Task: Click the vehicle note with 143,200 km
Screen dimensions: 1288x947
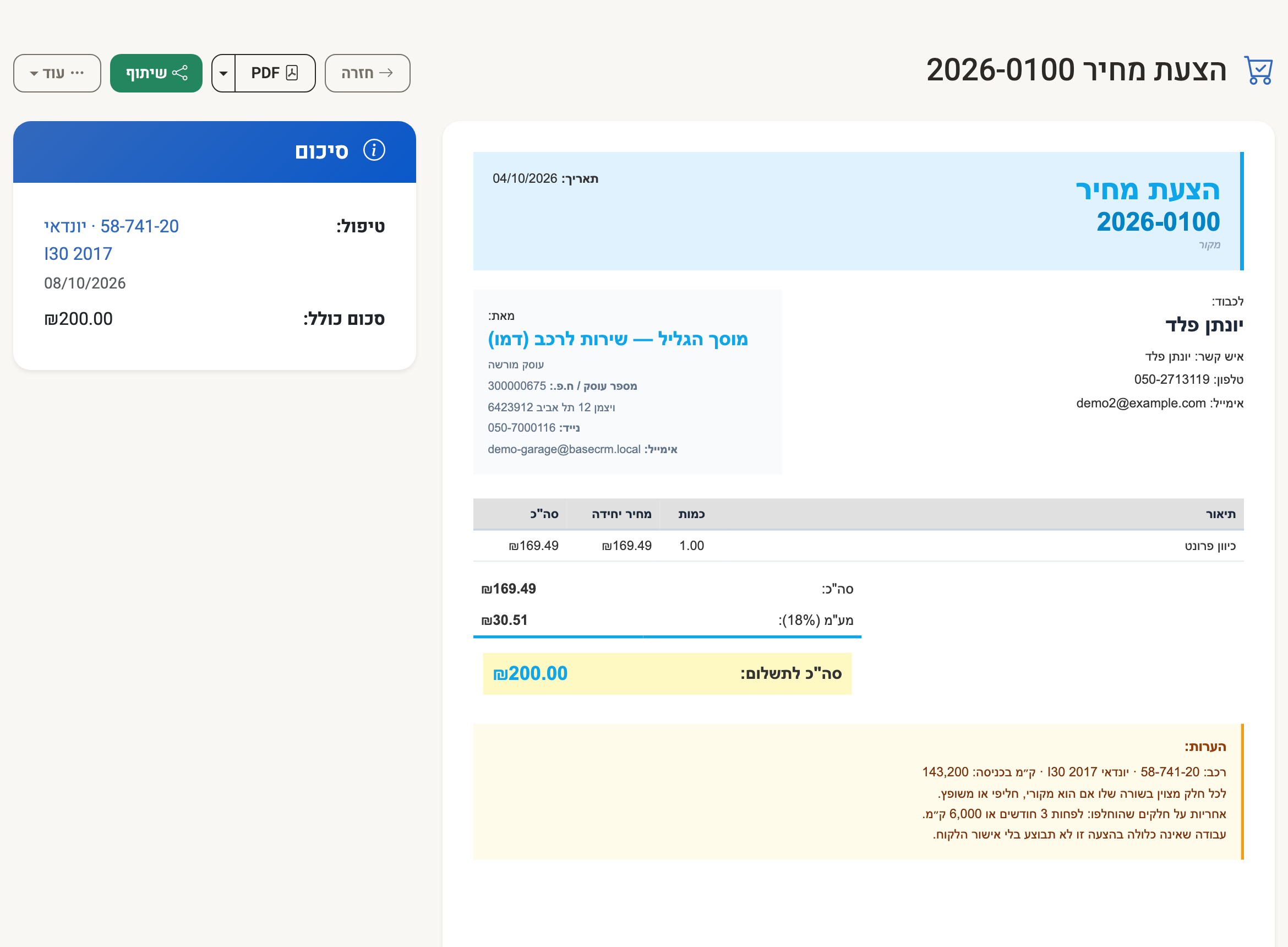Action: coord(1074,772)
